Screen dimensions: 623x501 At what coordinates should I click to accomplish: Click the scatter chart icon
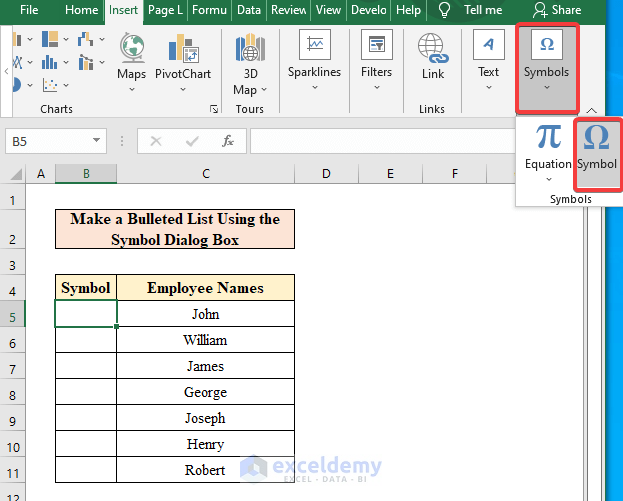[50, 85]
